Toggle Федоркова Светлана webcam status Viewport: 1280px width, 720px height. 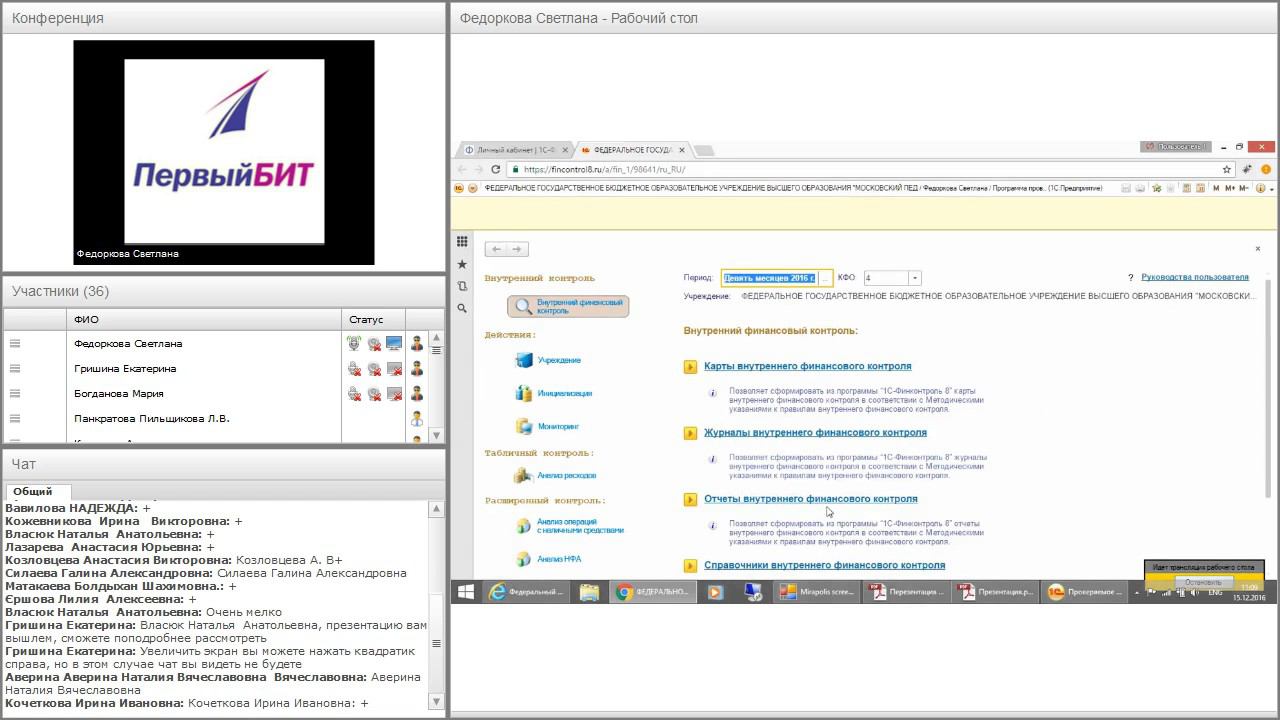[374, 343]
